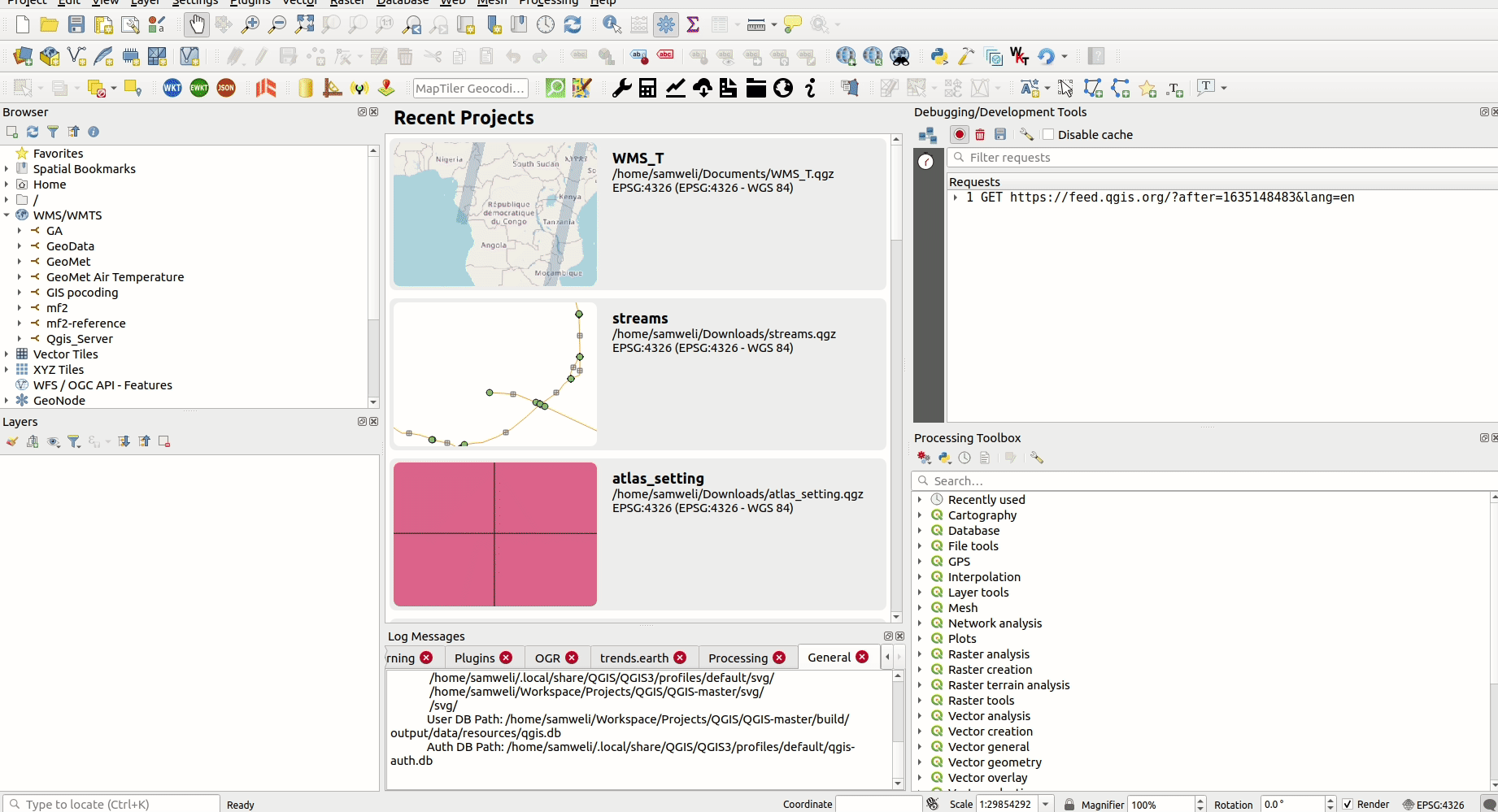Click the Refresh map icon
Screen dimensions: 1498x812
pos(573,24)
